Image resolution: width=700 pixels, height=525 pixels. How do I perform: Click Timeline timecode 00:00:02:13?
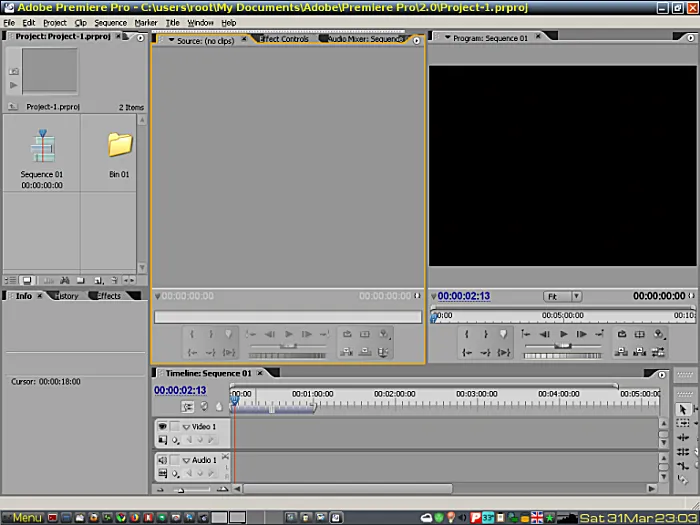click(180, 390)
